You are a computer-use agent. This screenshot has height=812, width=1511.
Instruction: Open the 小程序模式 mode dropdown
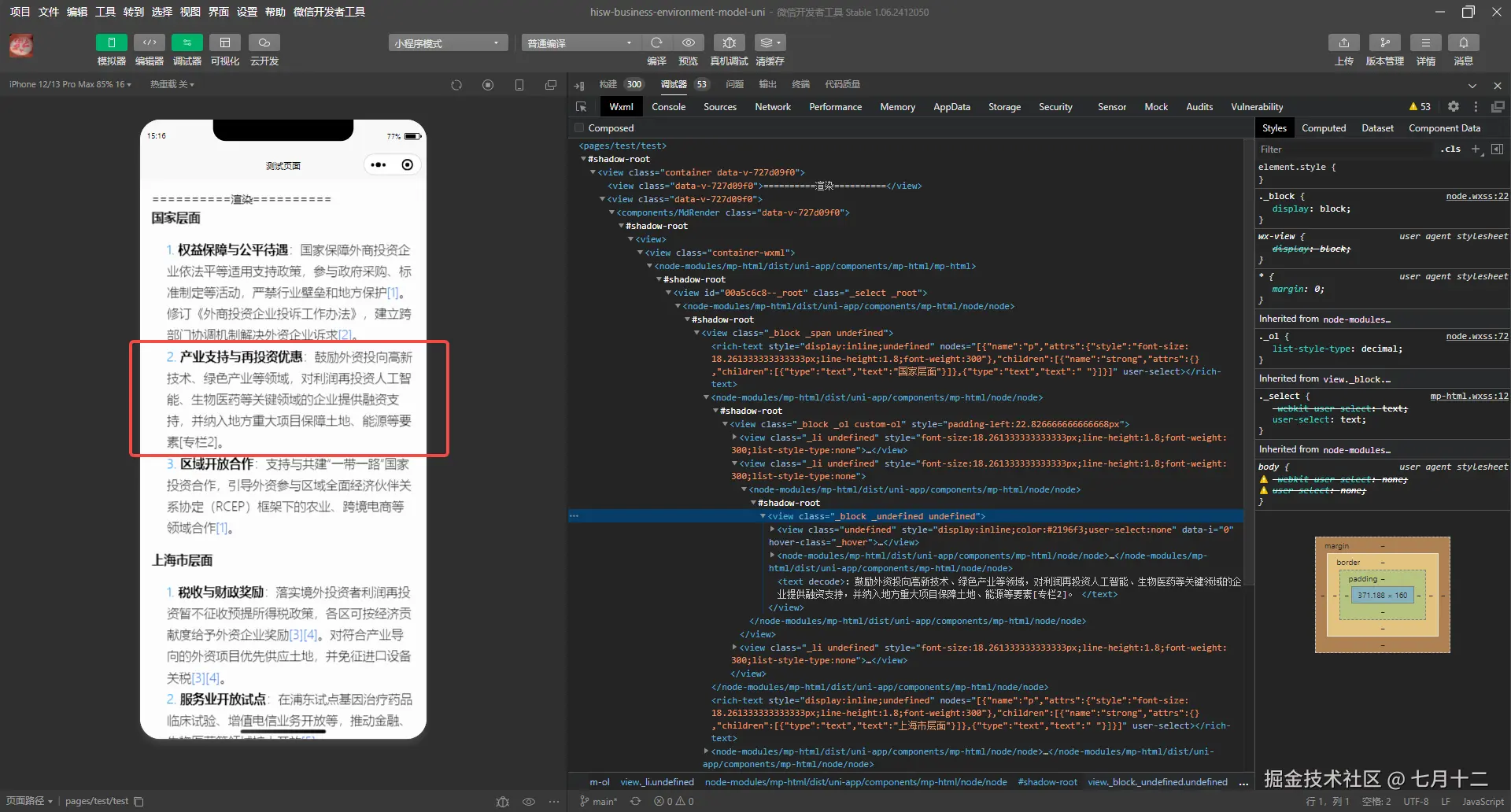tap(447, 43)
